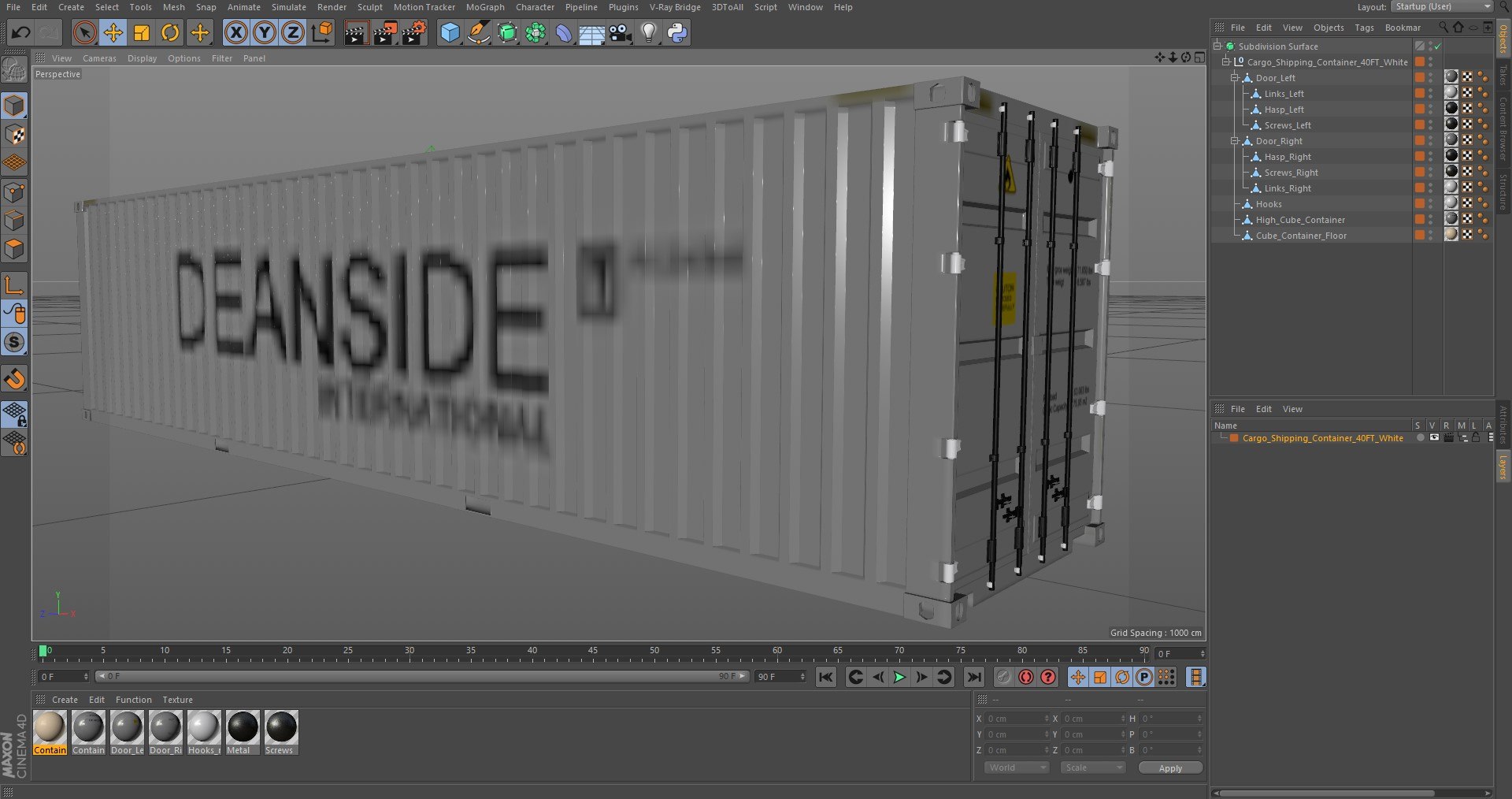Click Apply in coordinates panel
The height and width of the screenshot is (799, 1512).
coord(1170,768)
